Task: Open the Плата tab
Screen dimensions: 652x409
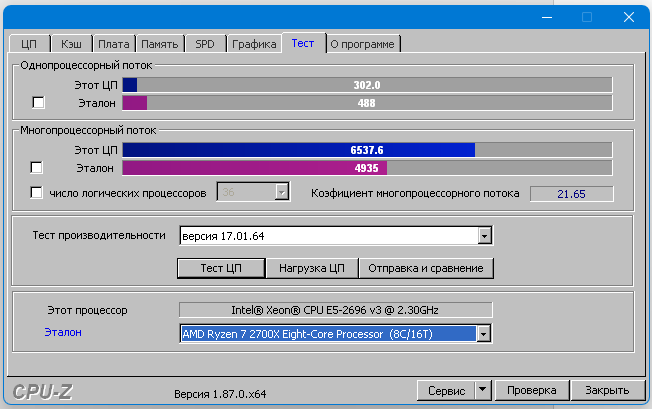Action: (114, 44)
